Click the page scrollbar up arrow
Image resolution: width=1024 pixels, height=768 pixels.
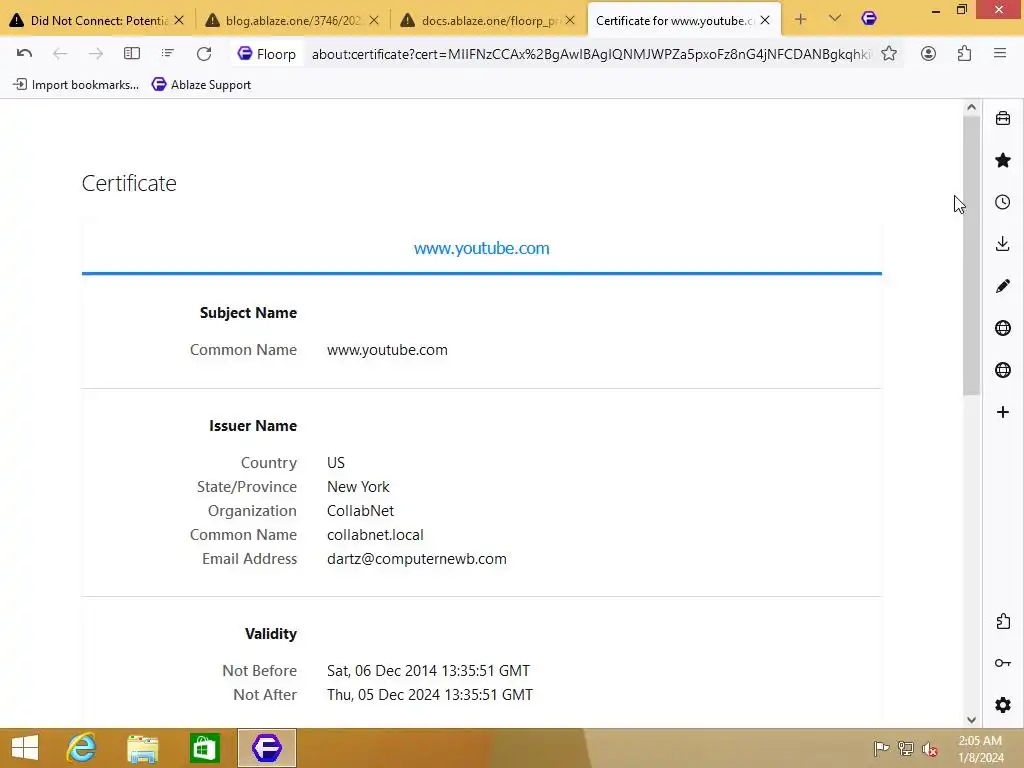[x=971, y=108]
